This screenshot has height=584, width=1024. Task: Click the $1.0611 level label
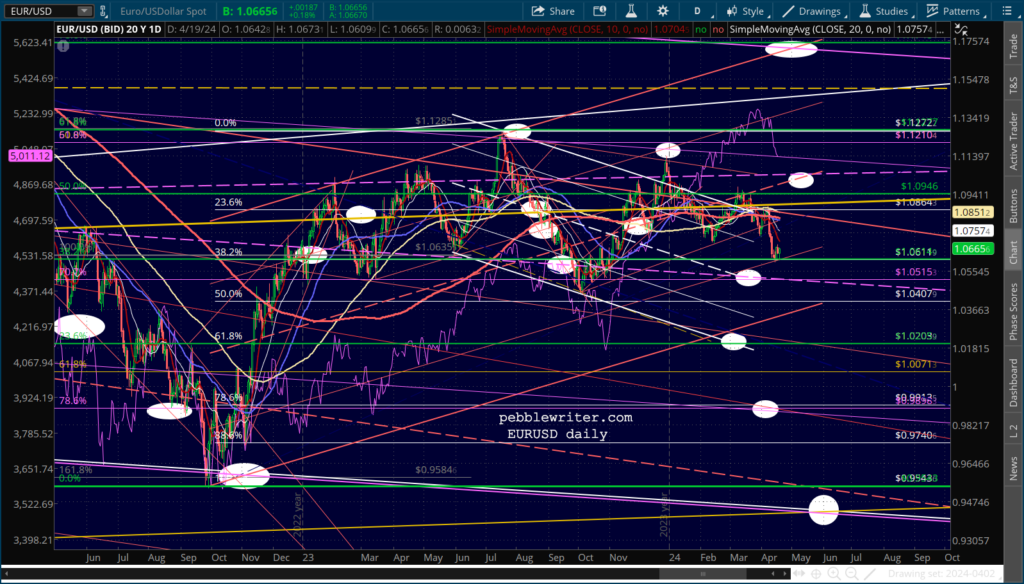tap(916, 251)
